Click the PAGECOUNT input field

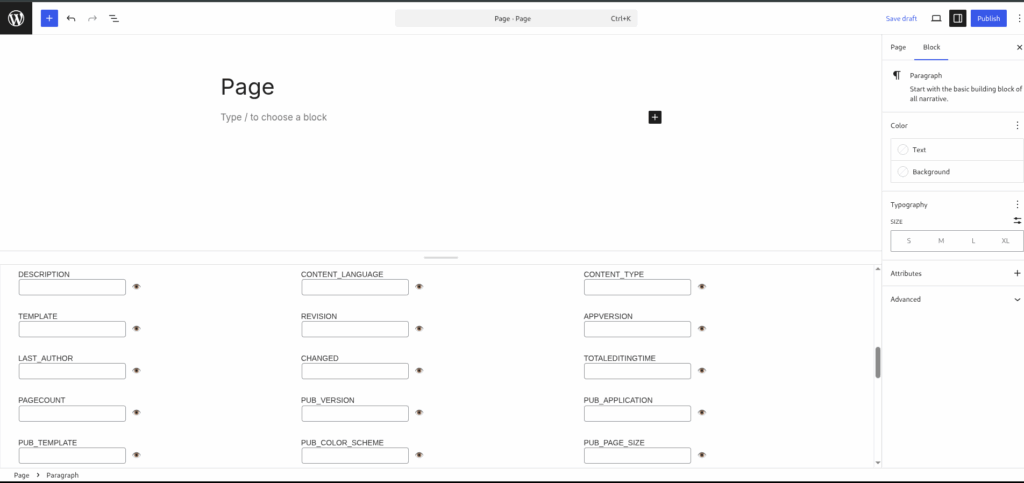click(x=72, y=413)
